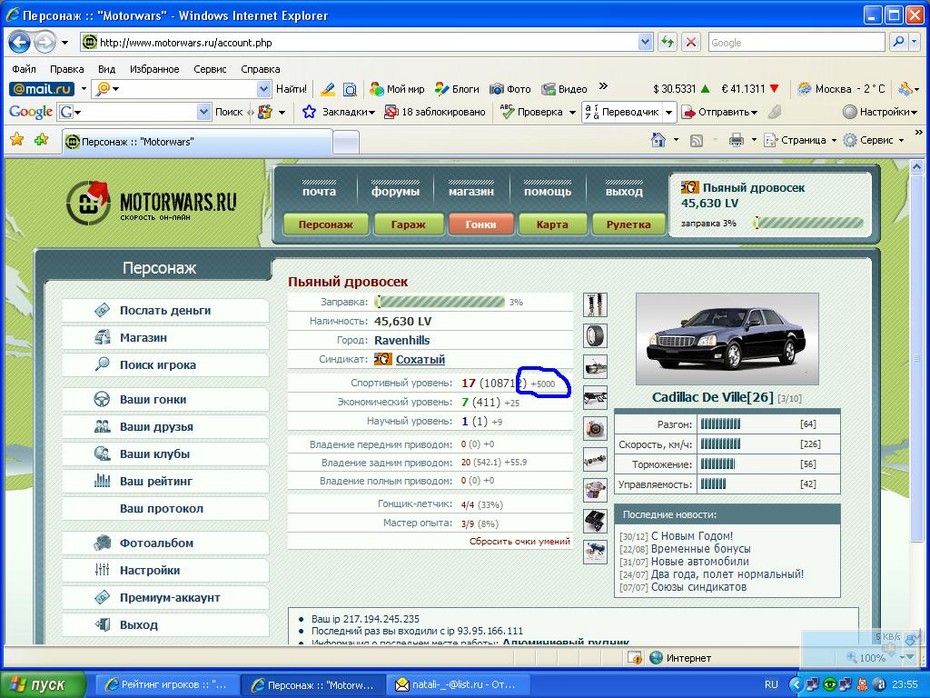Viewport: 930px width, 698px height.
Task: Click the Заправка fuel progress bar
Action: click(439, 302)
